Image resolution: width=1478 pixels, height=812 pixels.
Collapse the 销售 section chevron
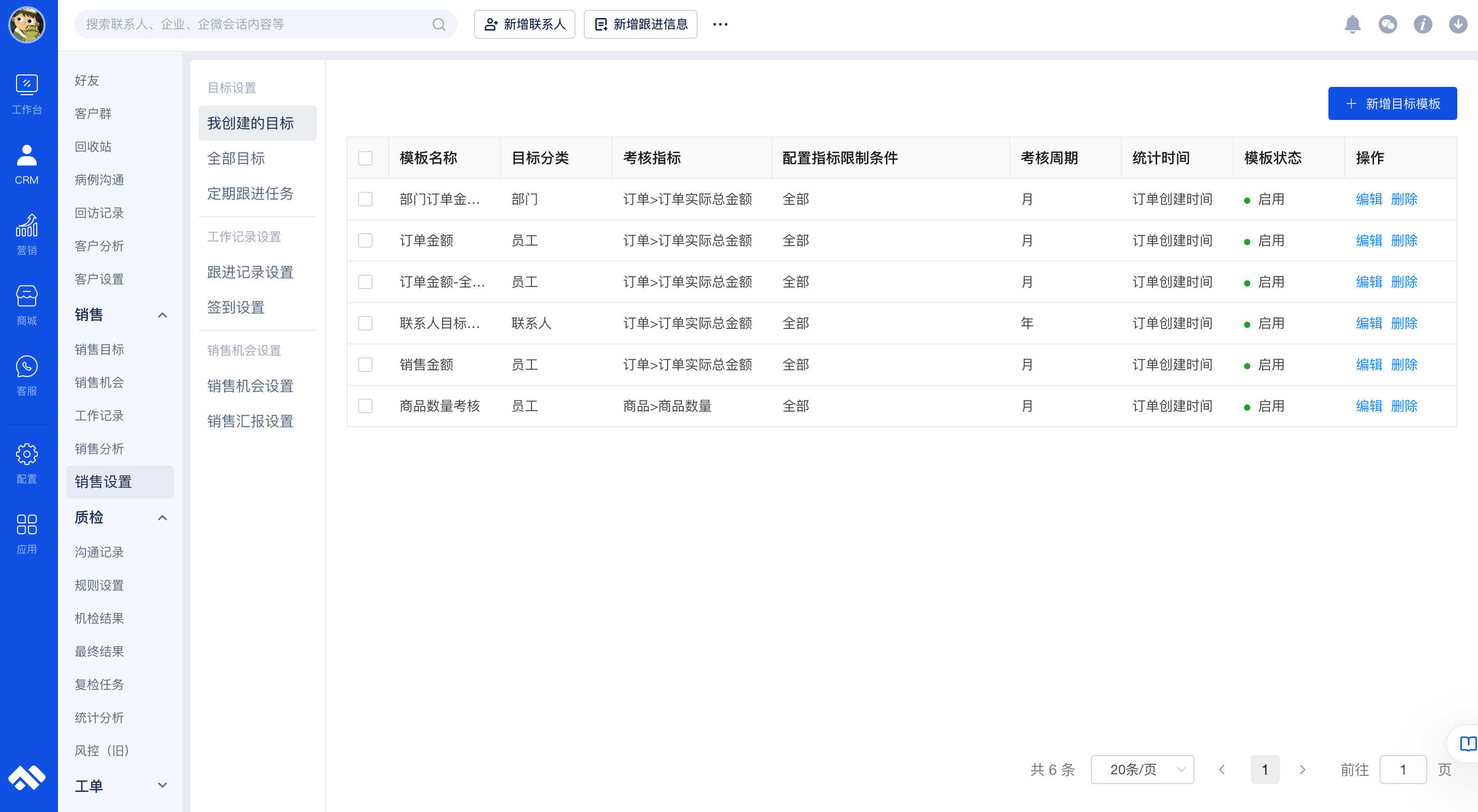tap(162, 315)
